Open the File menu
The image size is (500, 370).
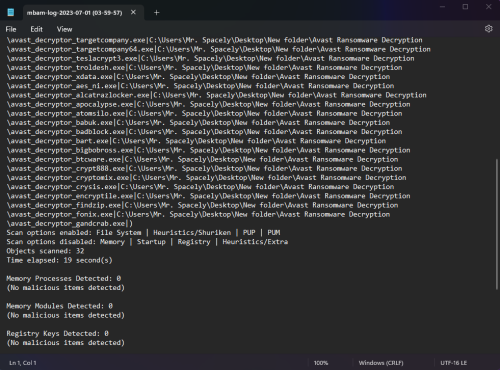11,29
